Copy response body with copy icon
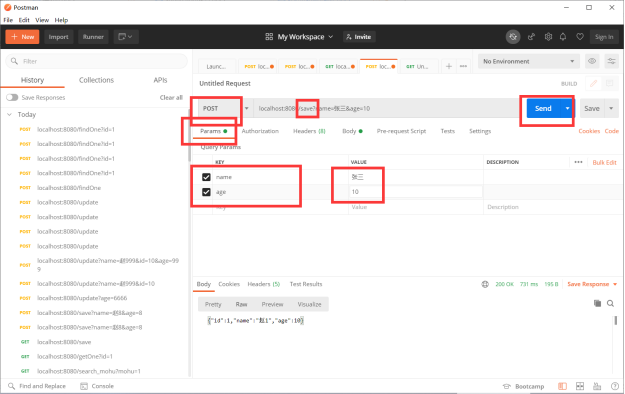This screenshot has height=394, width=625. point(597,303)
